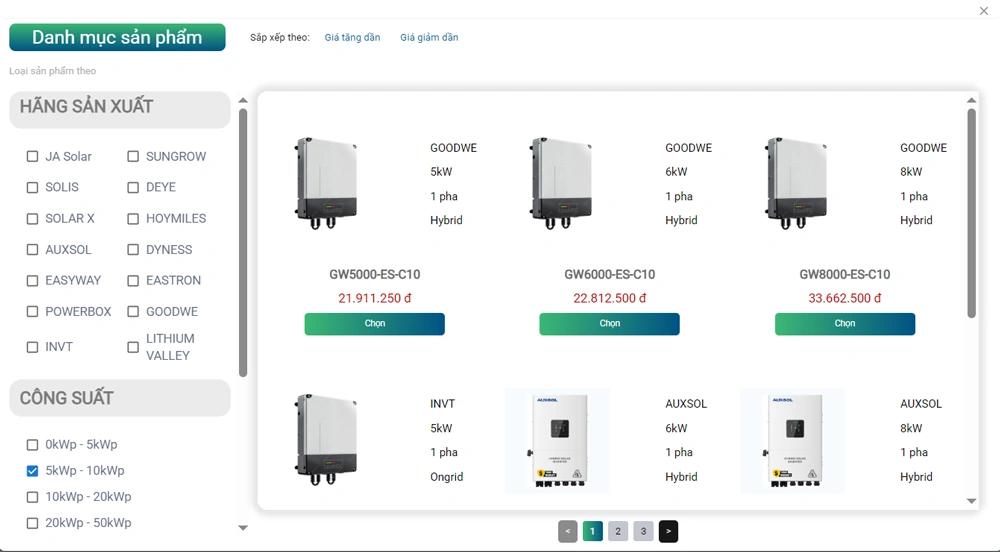This screenshot has width=1000, height=552.
Task: Select page 1 of results
Action: coord(592,532)
